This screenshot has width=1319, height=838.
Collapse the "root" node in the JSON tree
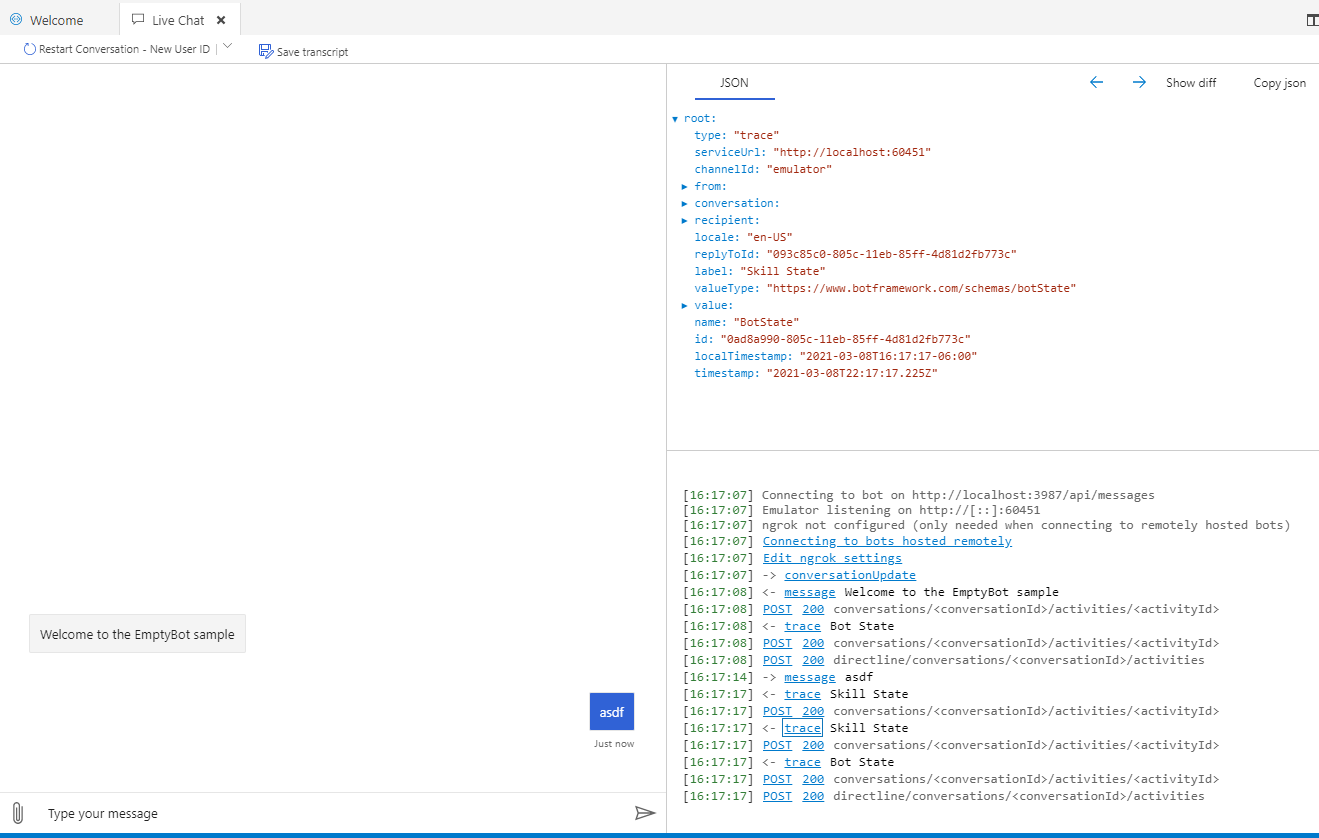[x=676, y=117]
